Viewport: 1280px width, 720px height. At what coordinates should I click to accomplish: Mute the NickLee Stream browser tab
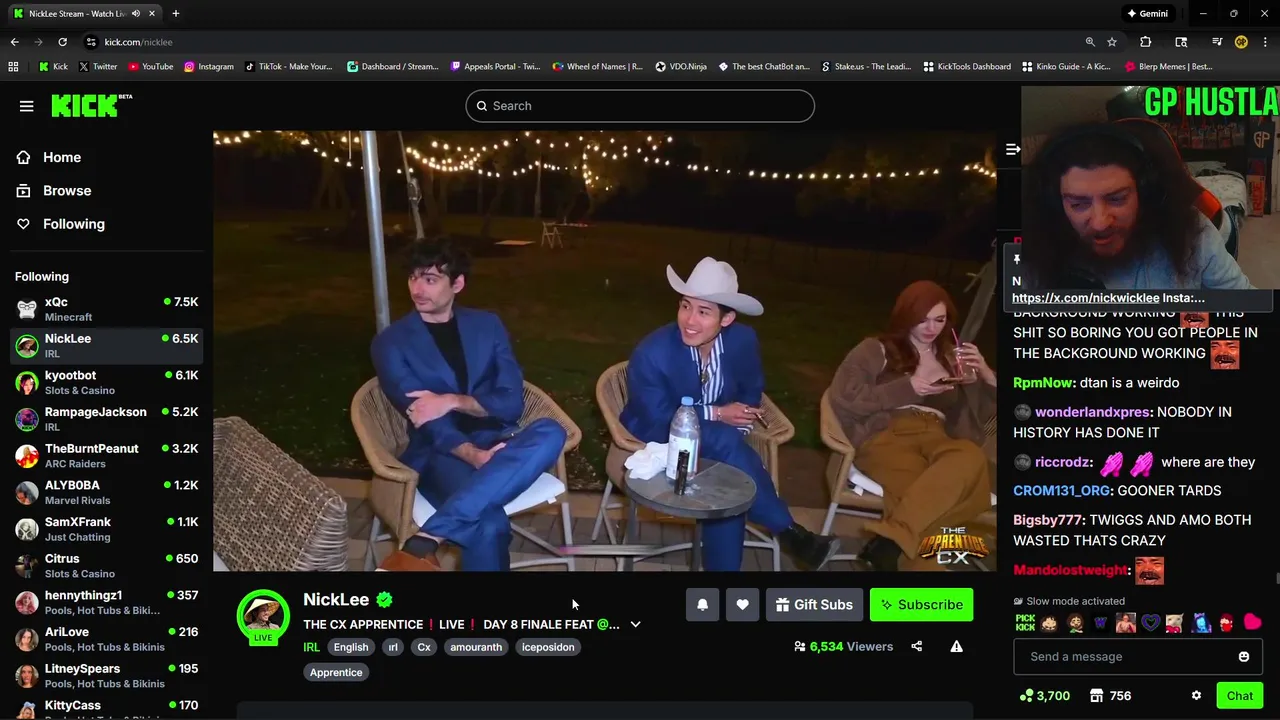136,14
